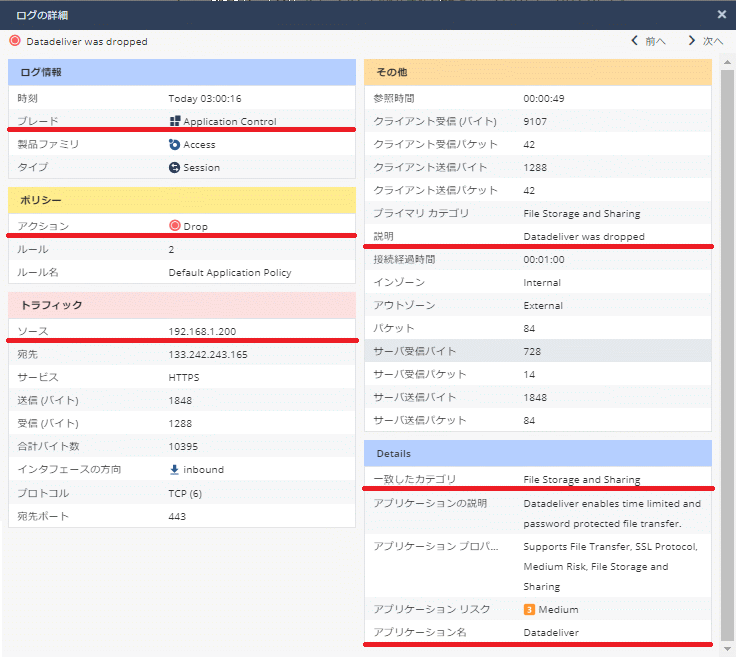Screen dimensions: 736x657
Task: Click the Access product family icon
Action: [x=174, y=145]
